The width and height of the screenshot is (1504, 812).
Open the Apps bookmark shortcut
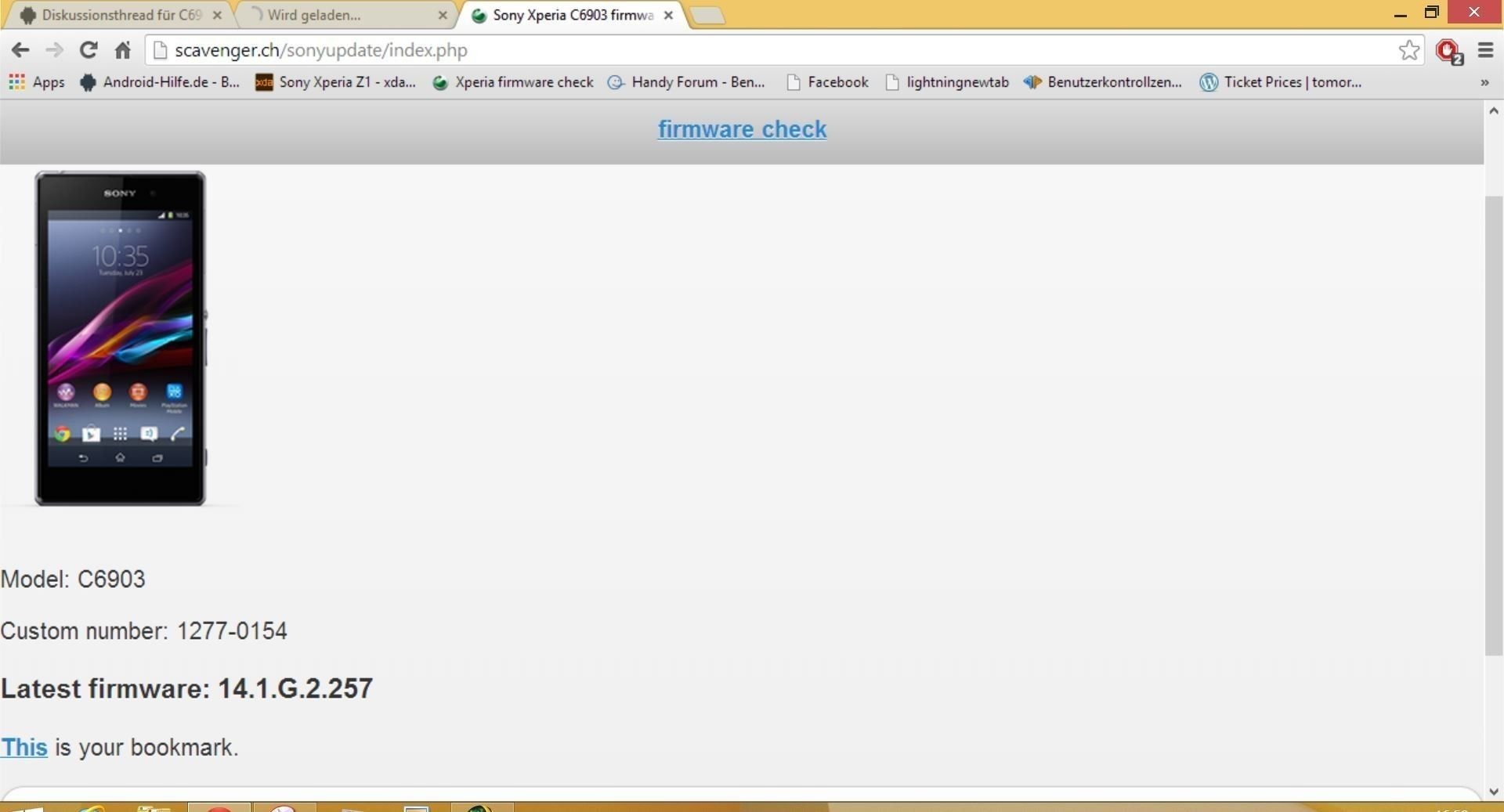point(37,82)
